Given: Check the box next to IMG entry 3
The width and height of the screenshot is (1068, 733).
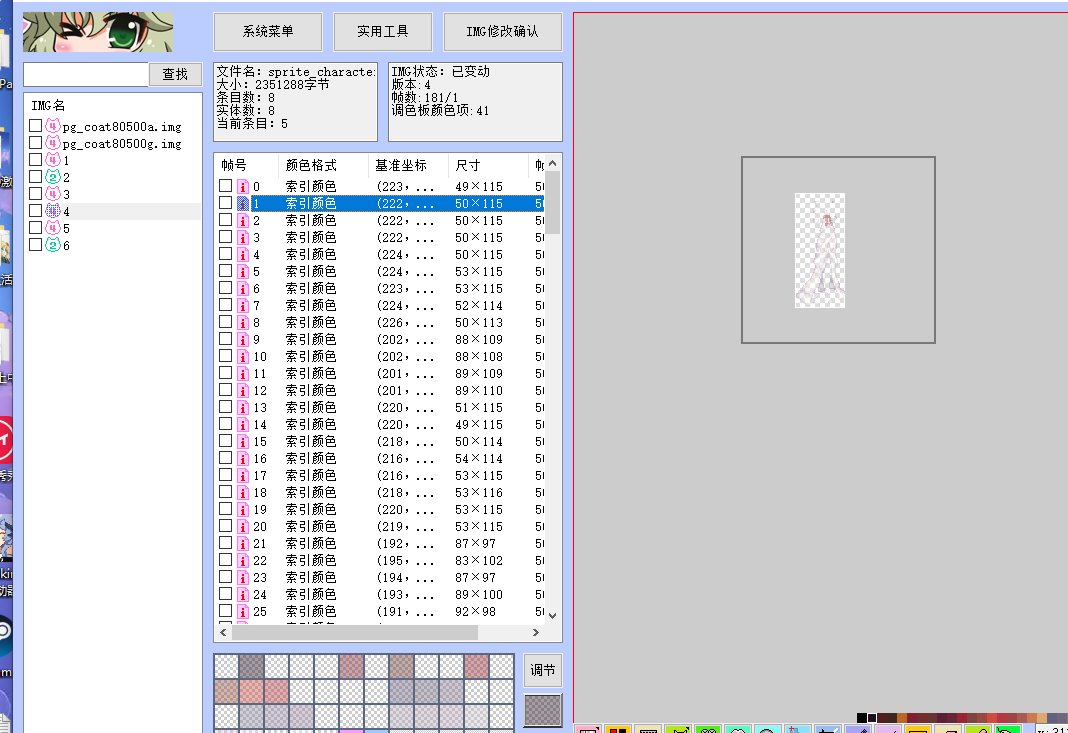Looking at the screenshot, I should point(35,194).
